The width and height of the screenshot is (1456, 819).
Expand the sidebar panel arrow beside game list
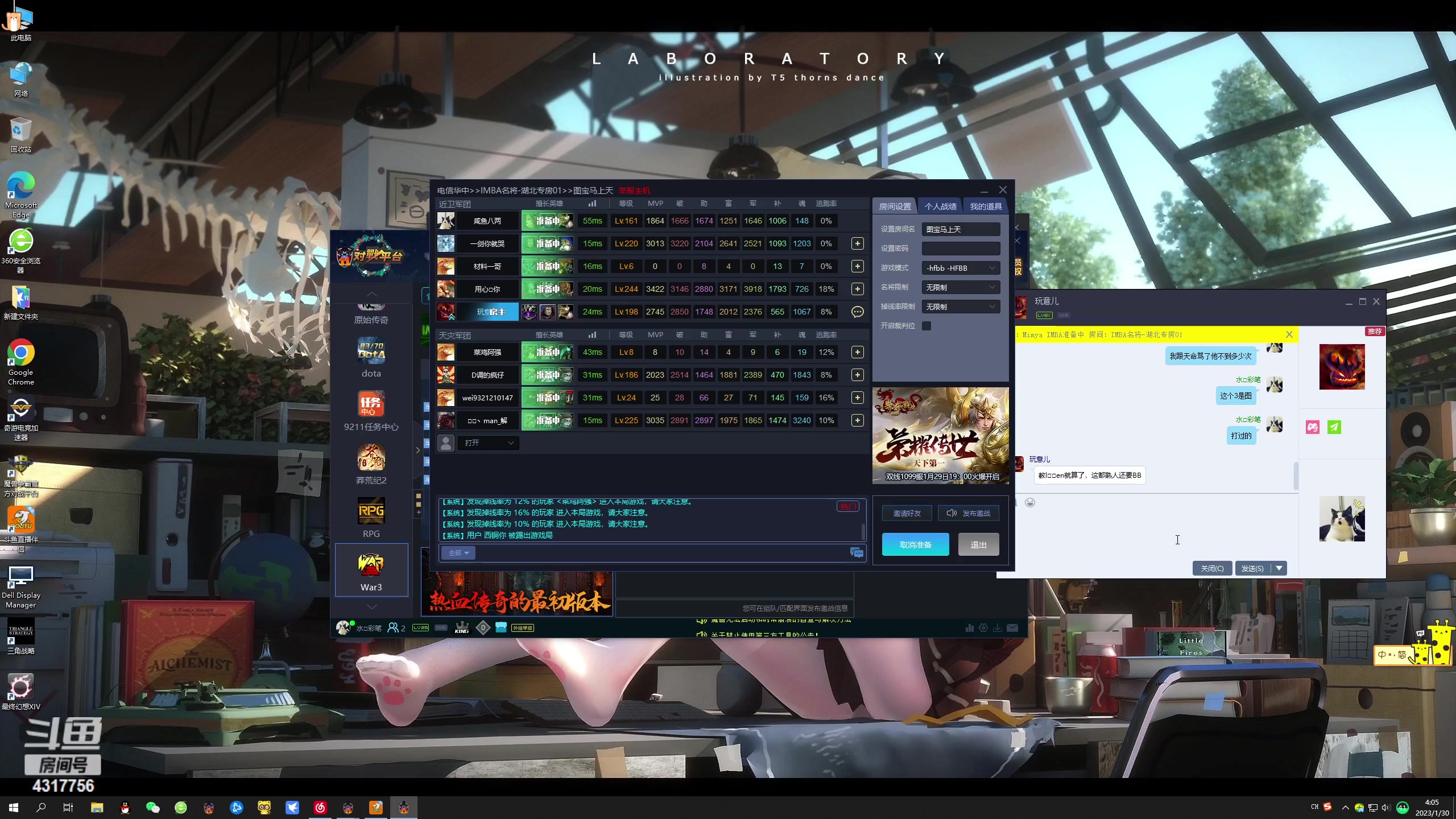(x=418, y=450)
